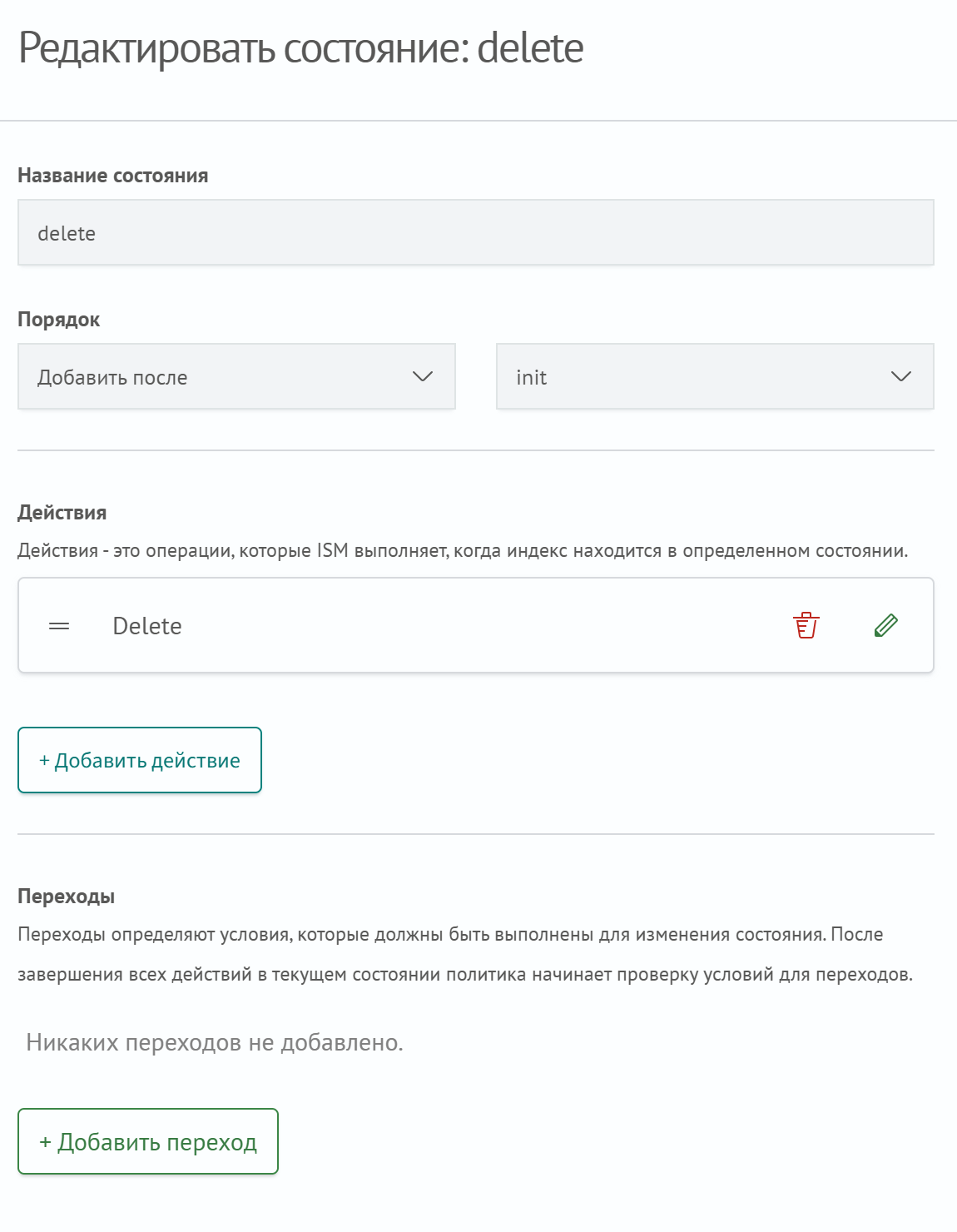Click the 'Никаких переходов не добавлено.' placeholder text

(x=215, y=1042)
